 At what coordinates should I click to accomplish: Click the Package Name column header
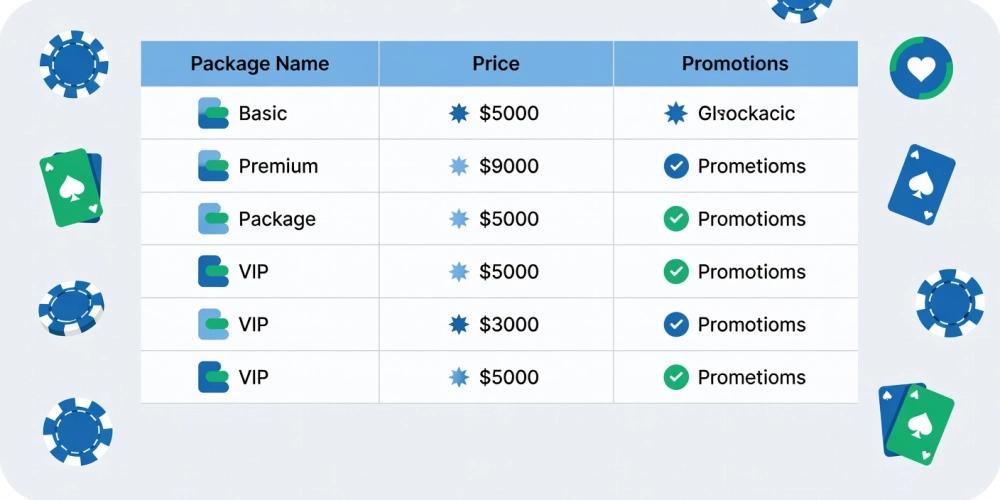pos(260,64)
